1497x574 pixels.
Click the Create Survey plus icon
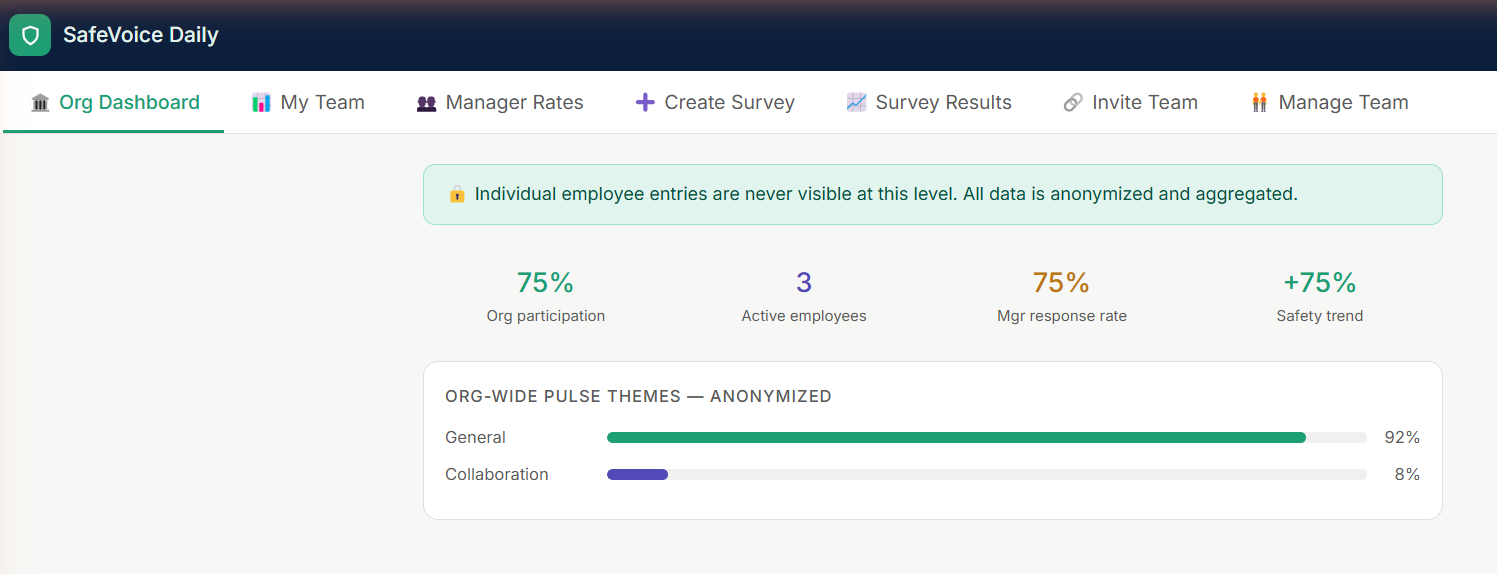645,102
